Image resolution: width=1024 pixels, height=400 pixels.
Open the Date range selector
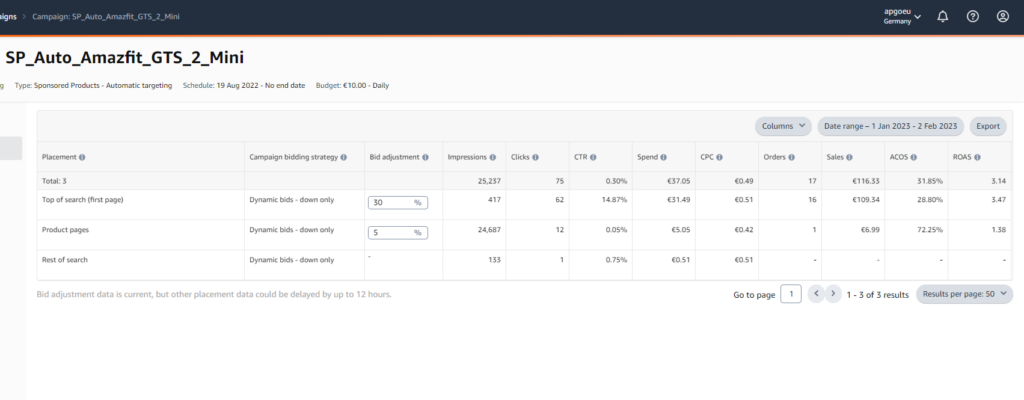coord(891,126)
